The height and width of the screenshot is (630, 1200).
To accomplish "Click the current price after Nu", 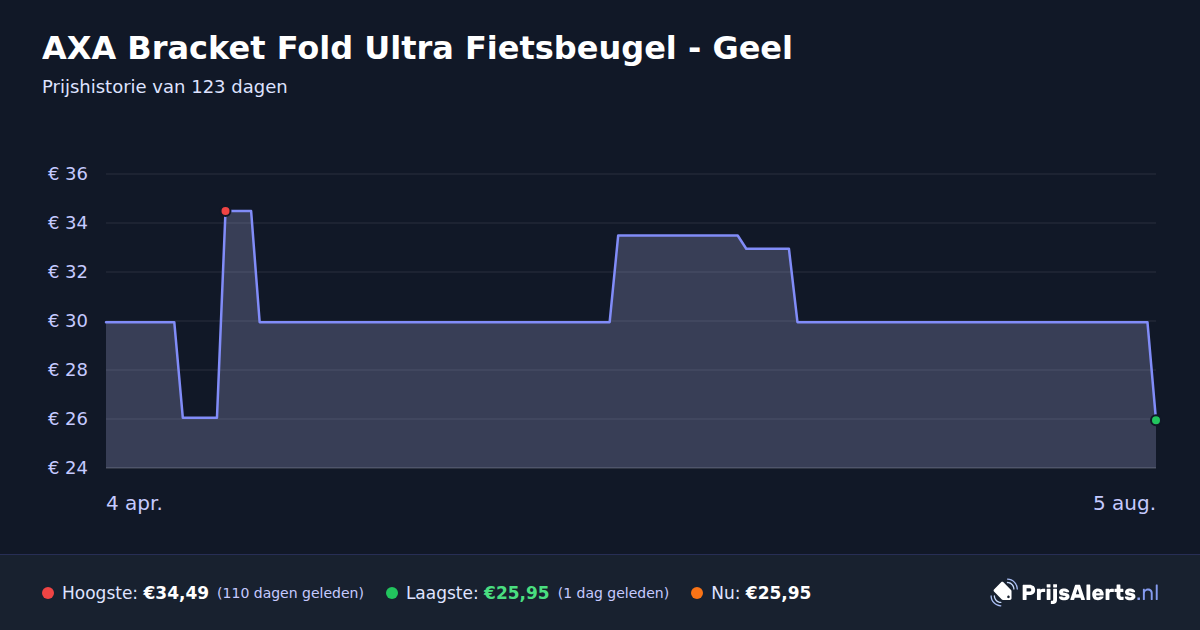I will click(778, 593).
